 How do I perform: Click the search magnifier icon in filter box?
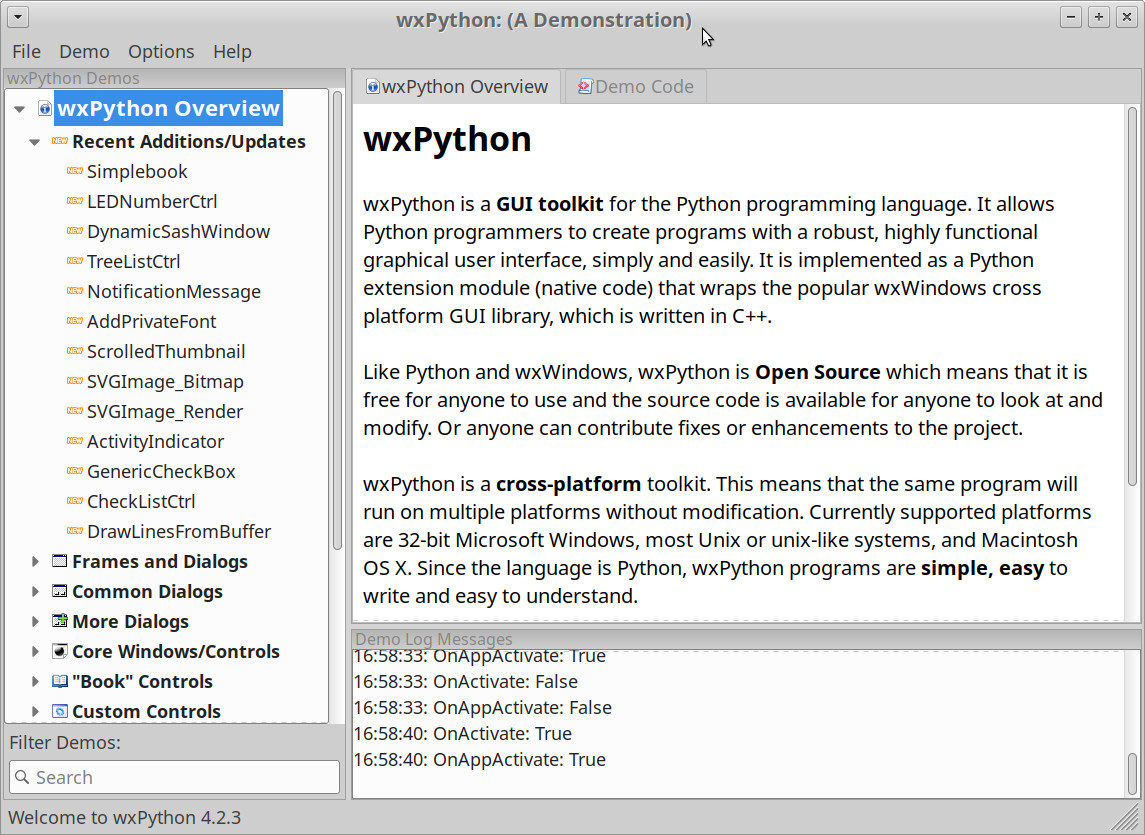point(22,778)
